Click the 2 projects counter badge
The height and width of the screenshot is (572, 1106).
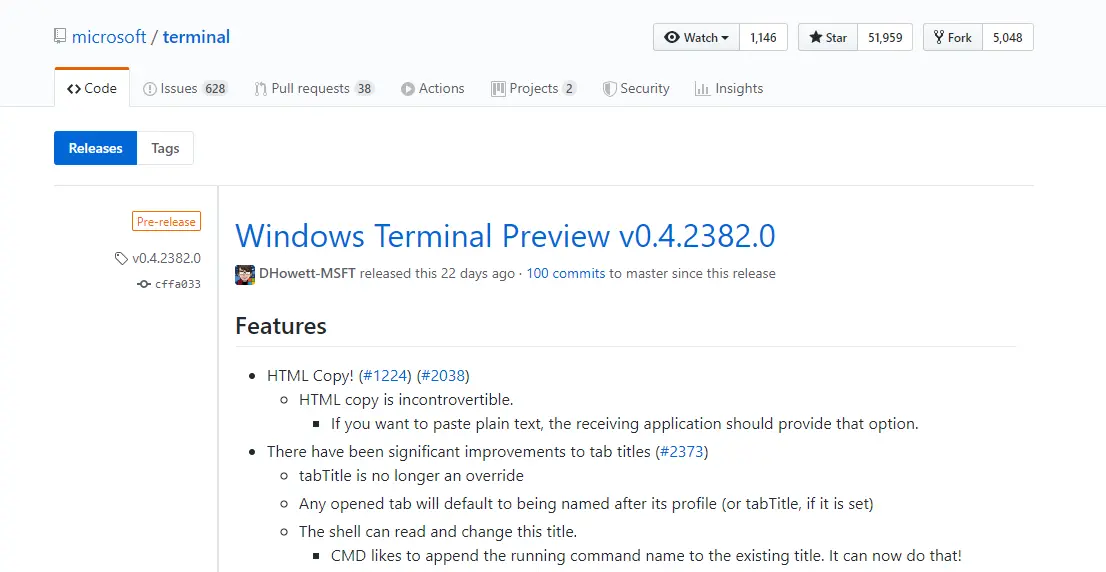pyautogui.click(x=569, y=89)
